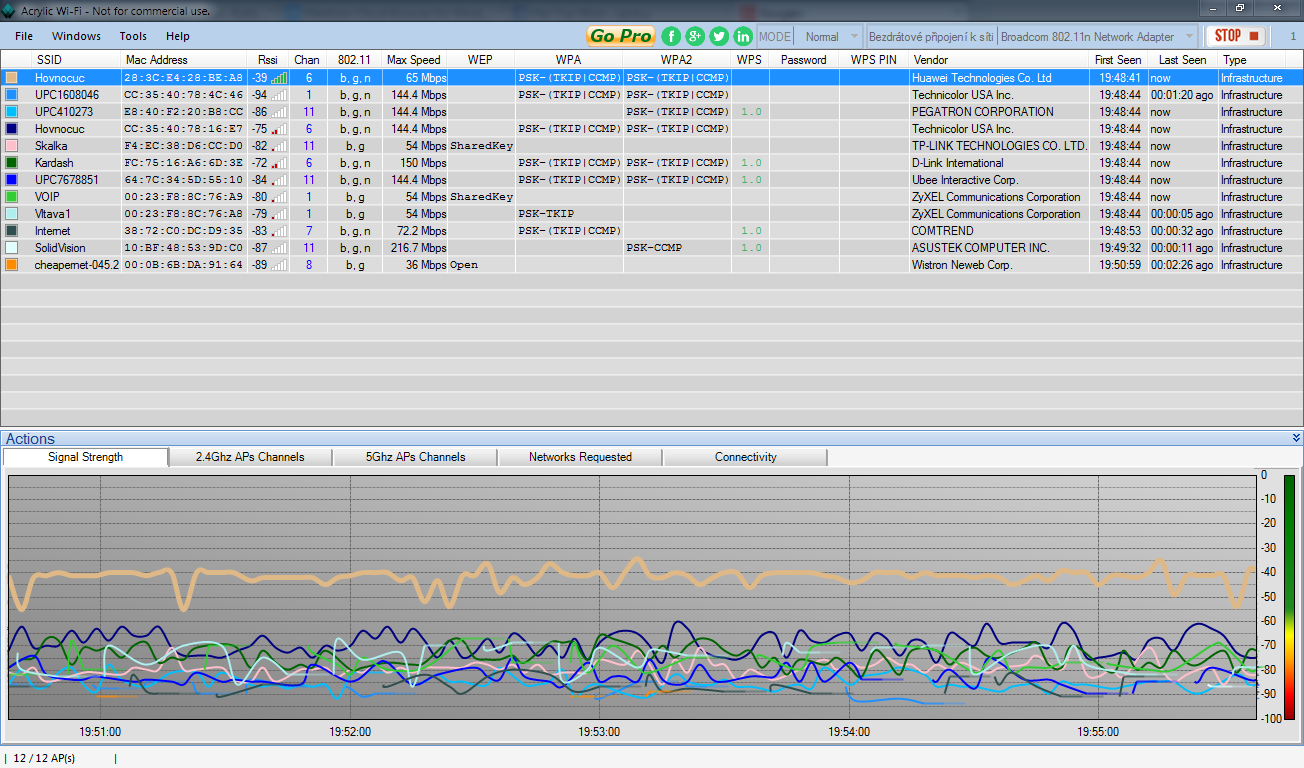Click the signal bars icon for Kardash
Viewport: 1304px width, 768px height.
(279, 163)
